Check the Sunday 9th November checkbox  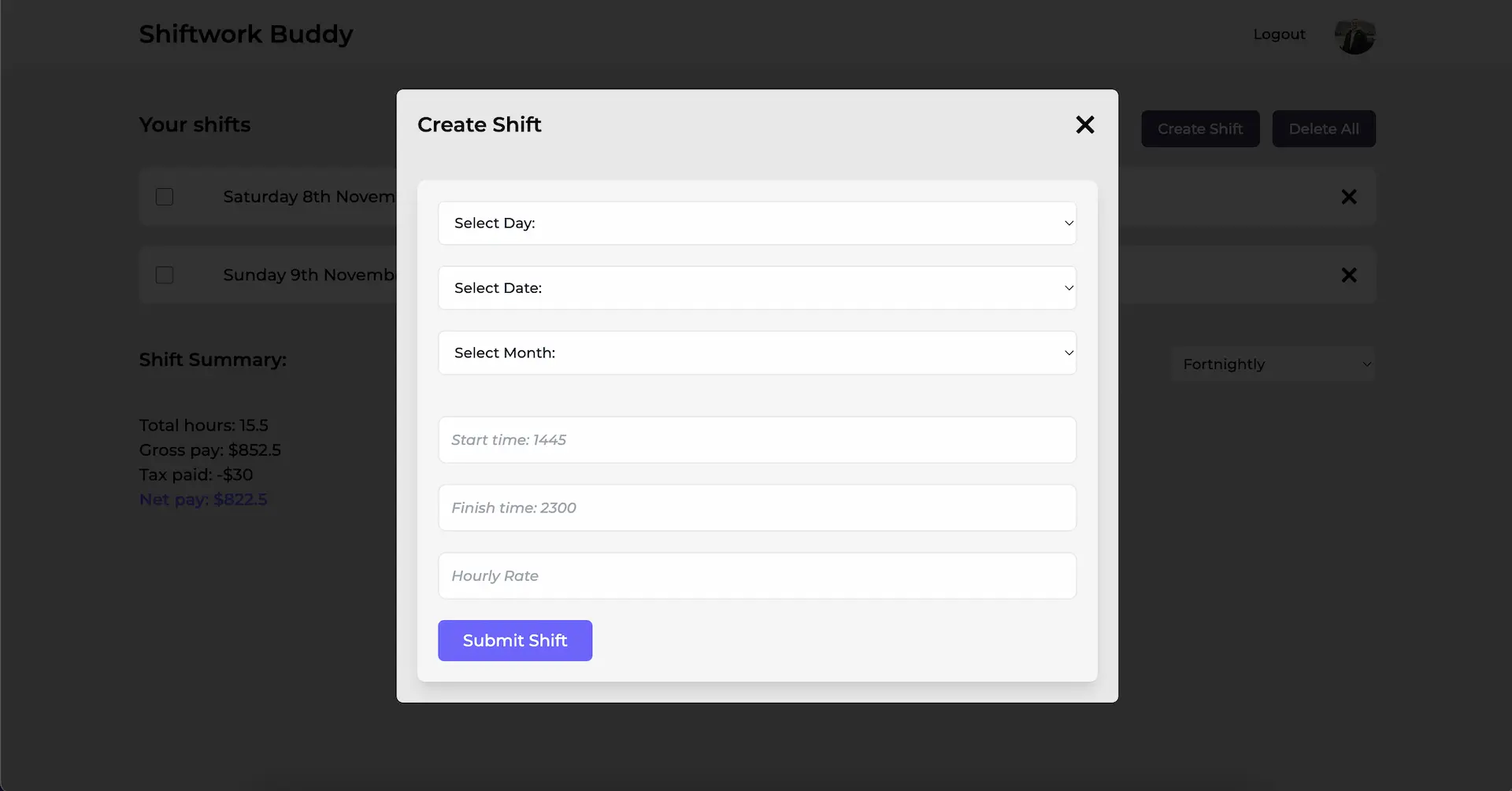tap(165, 275)
